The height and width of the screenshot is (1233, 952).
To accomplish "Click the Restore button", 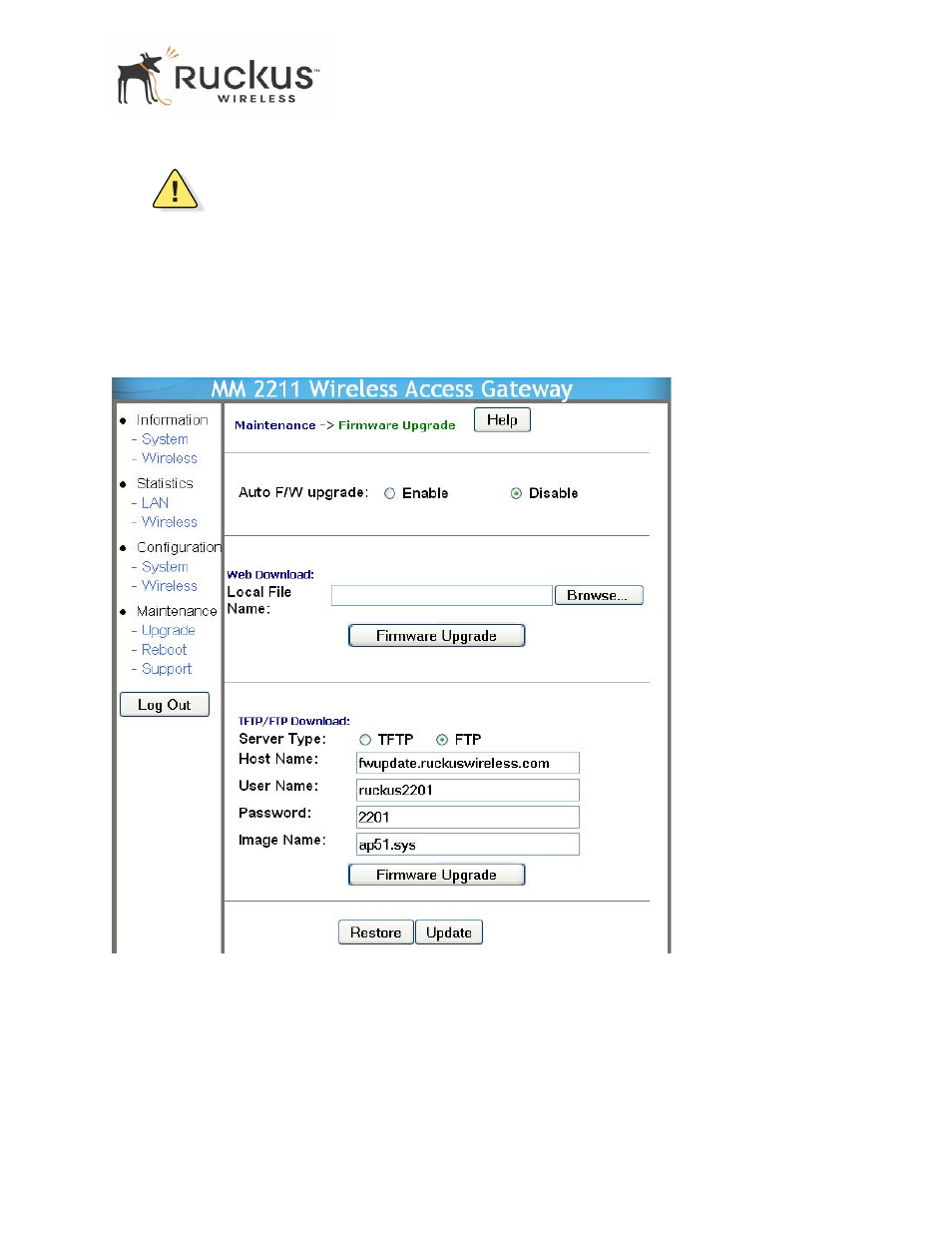I will [375, 932].
